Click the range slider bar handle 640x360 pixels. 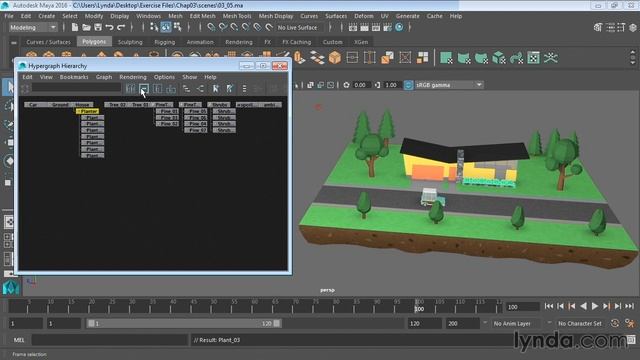click(x=183, y=323)
